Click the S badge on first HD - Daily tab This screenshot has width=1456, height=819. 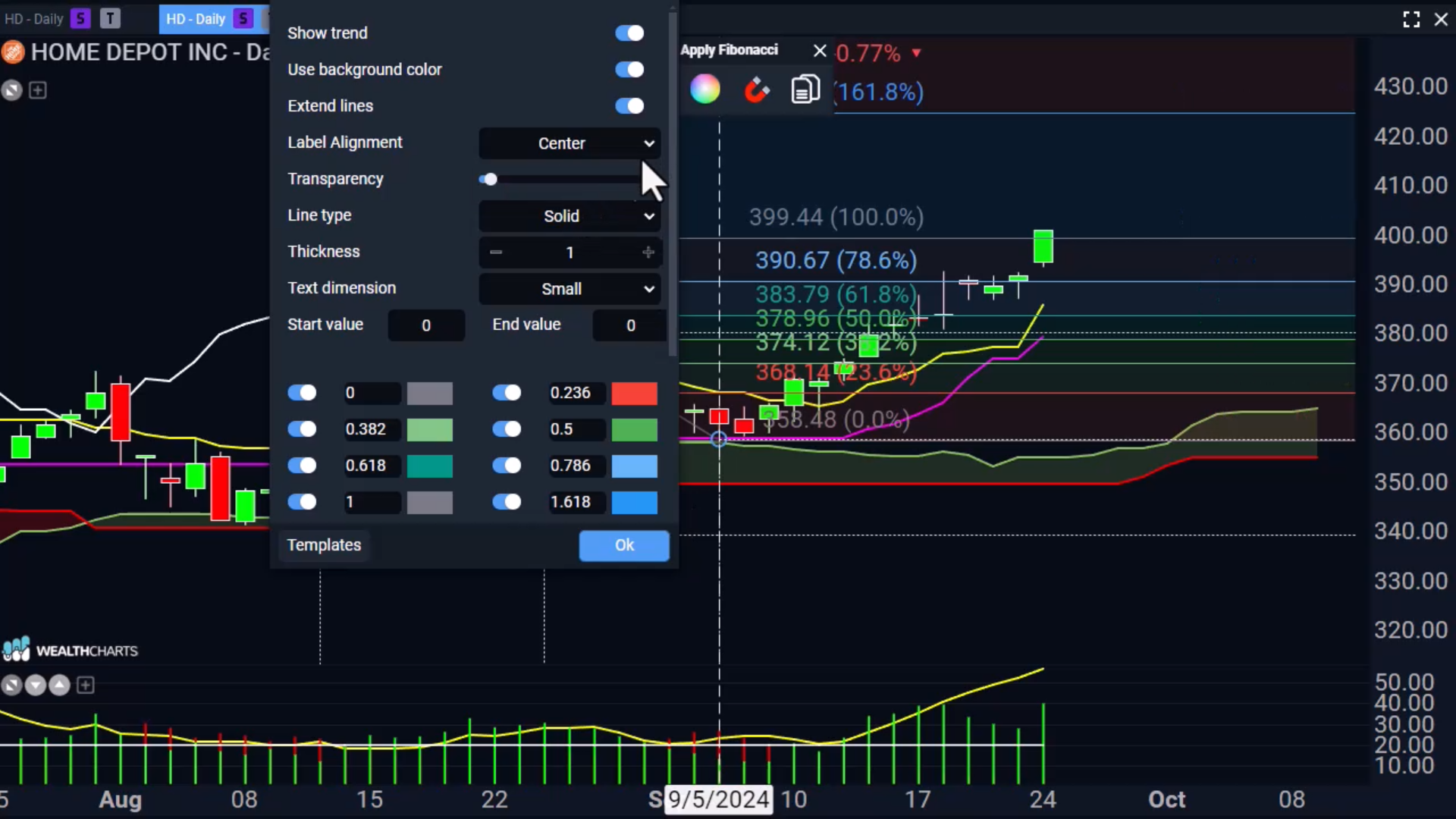pos(80,19)
